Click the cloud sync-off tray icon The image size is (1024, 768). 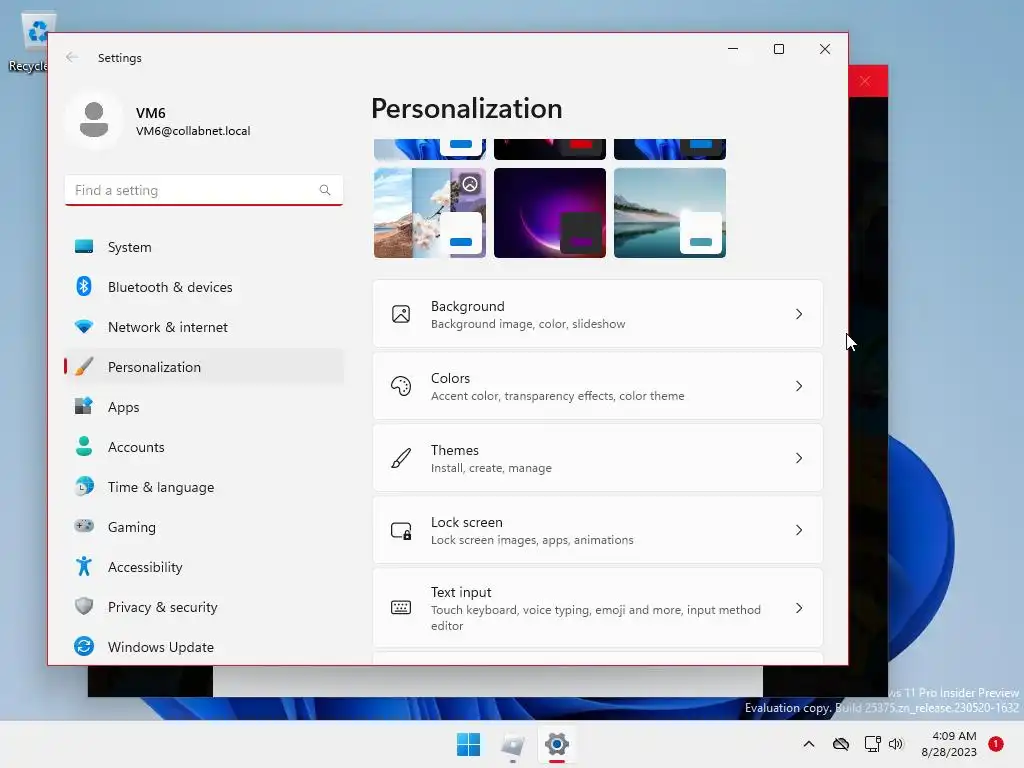(x=840, y=744)
